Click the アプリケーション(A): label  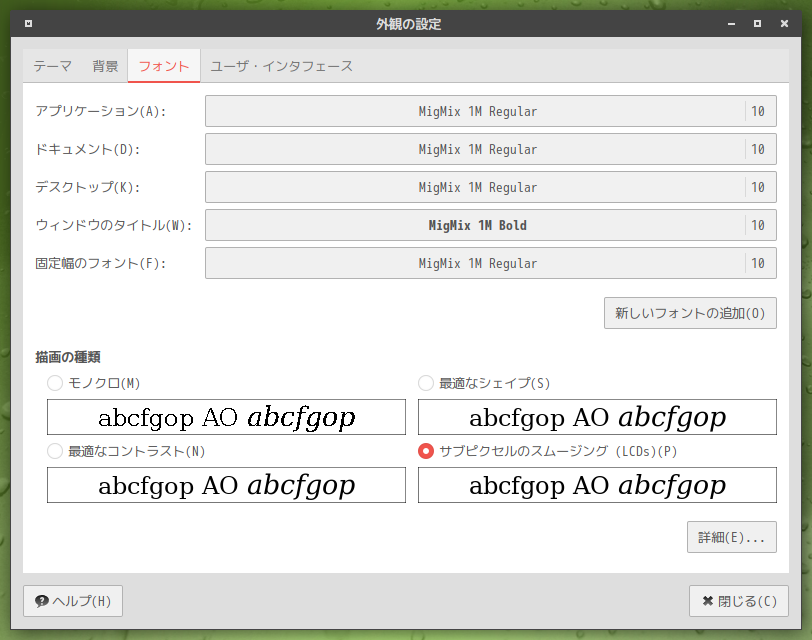point(100,111)
